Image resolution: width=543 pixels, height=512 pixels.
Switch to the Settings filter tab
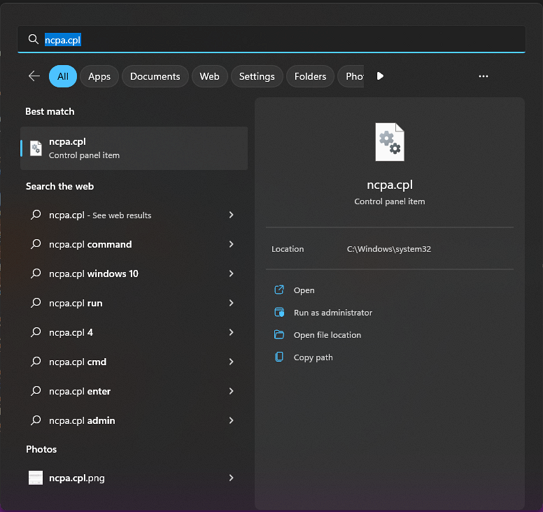click(x=257, y=76)
